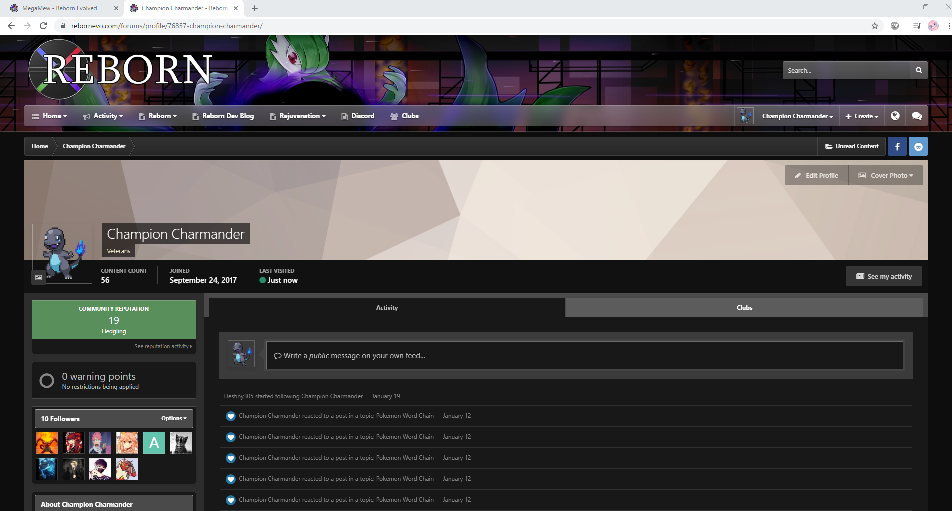Switch to the profile Activity tab
Screen dimensions: 952x511
tap(387, 308)
